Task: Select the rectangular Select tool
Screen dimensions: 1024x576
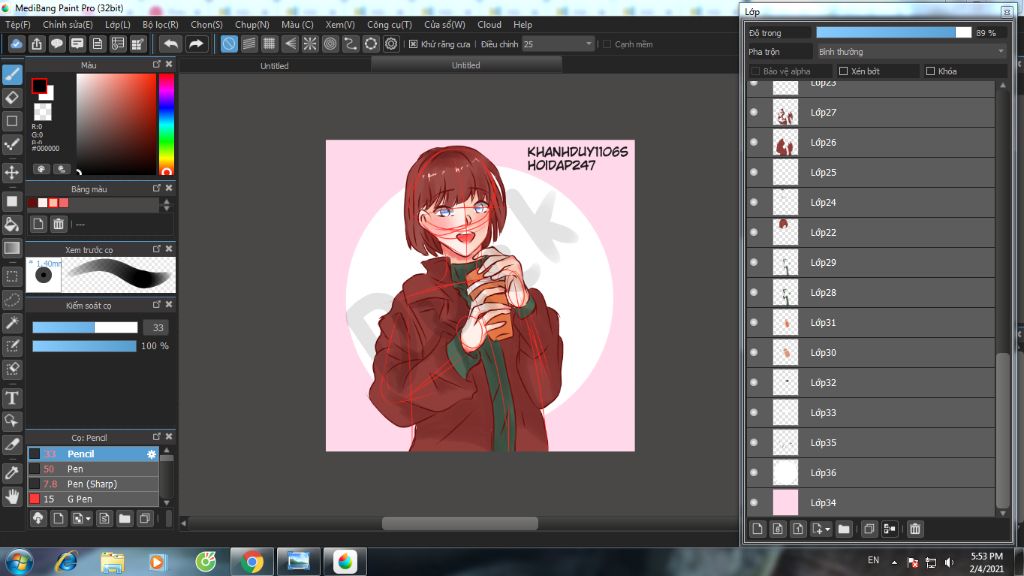Action: click(x=12, y=276)
